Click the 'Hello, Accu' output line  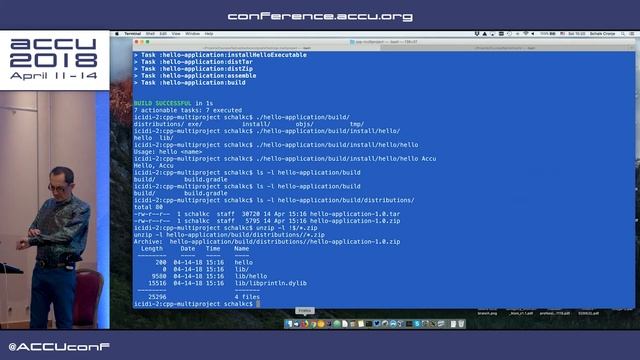153,166
